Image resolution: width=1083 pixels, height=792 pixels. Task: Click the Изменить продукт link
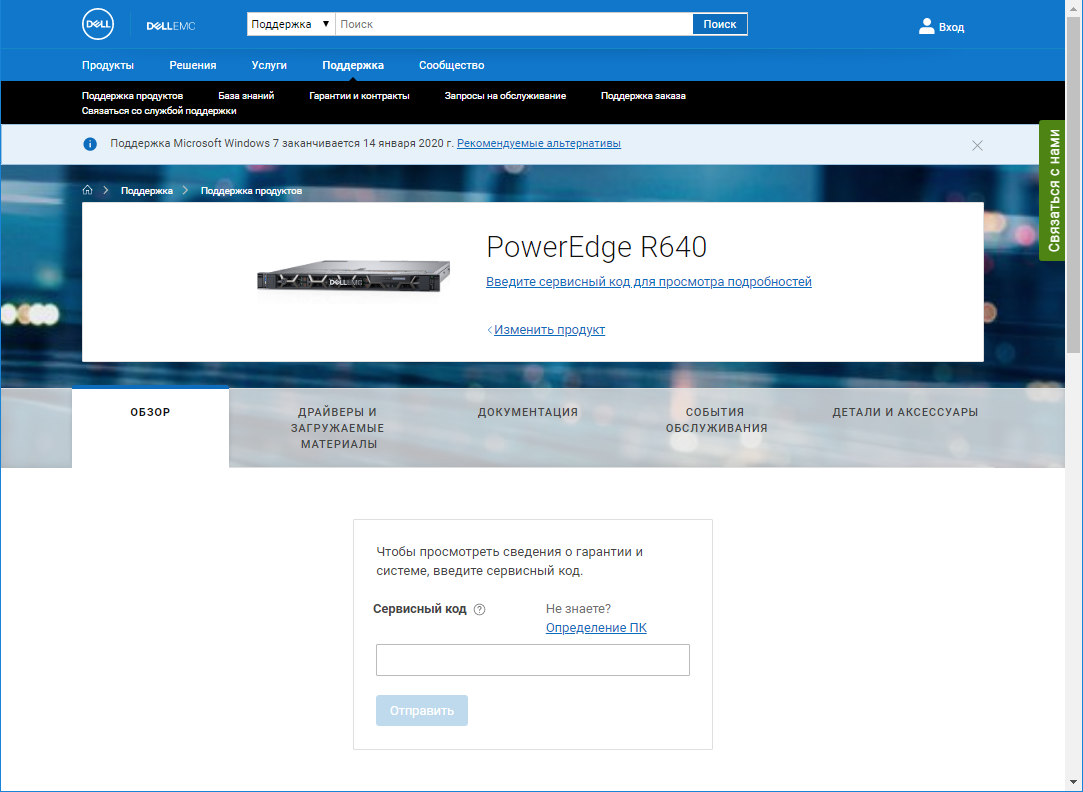[549, 330]
